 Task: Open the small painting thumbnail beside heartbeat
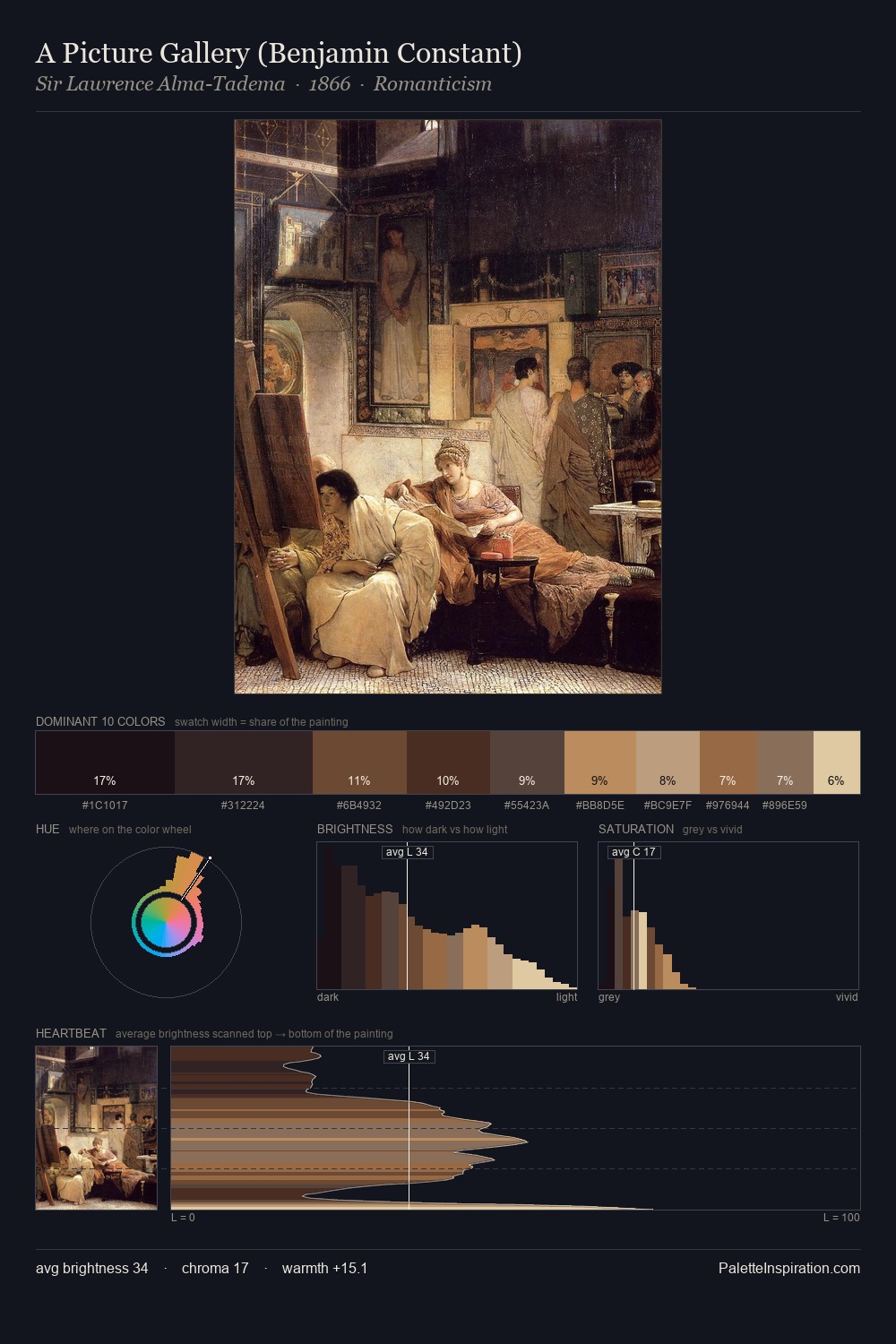pyautogui.click(x=97, y=1128)
